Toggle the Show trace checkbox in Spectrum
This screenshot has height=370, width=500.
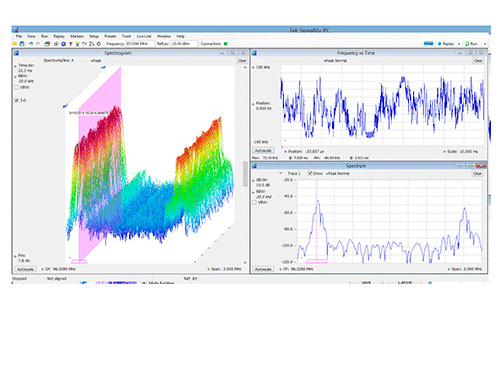click(310, 173)
